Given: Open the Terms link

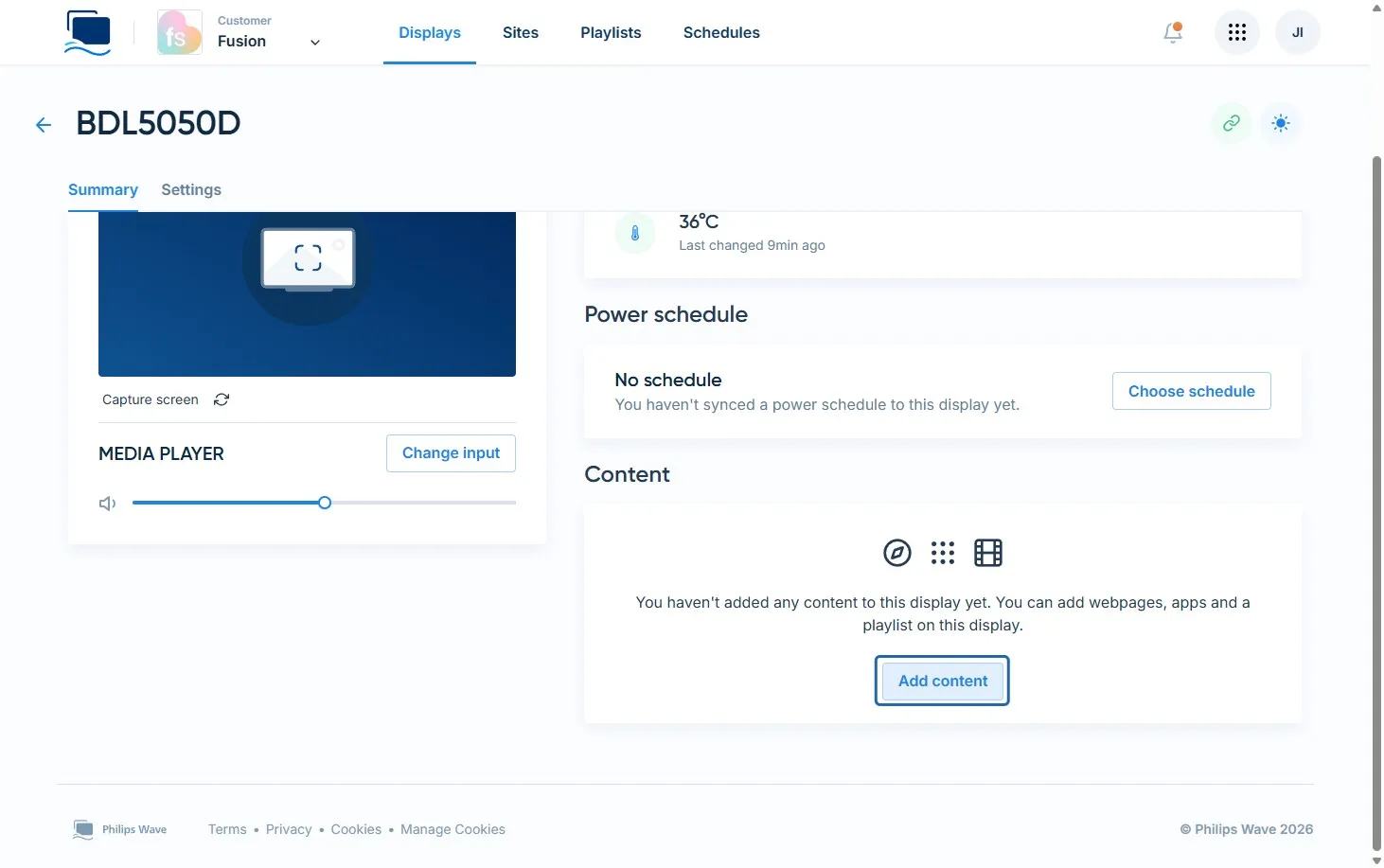Looking at the screenshot, I should [227, 829].
